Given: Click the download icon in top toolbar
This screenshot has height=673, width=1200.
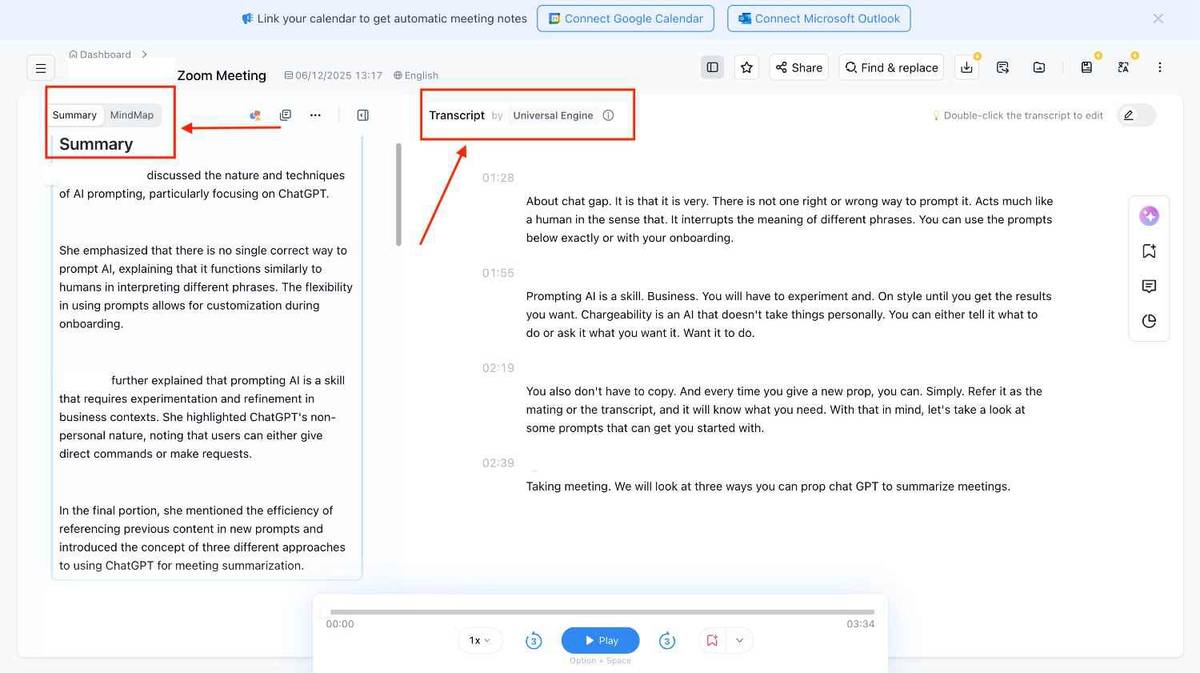Looking at the screenshot, I should (x=966, y=67).
